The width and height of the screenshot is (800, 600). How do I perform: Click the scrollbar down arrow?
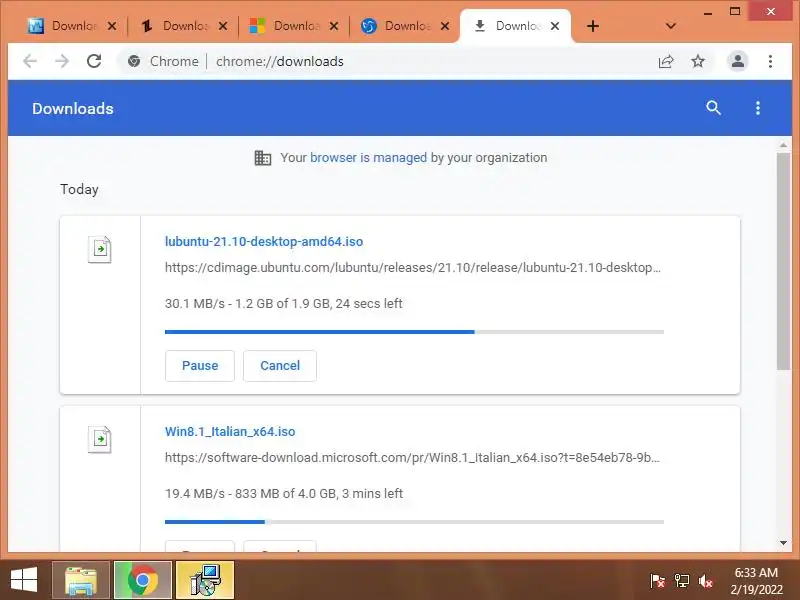[x=783, y=543]
